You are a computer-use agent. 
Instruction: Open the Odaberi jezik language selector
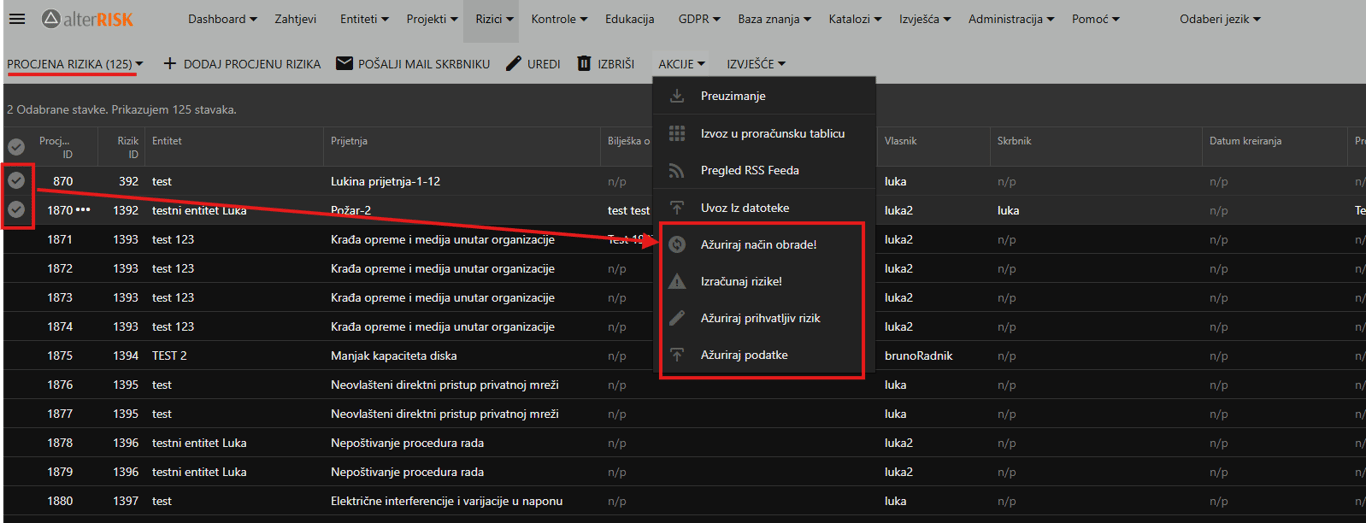pyautogui.click(x=1220, y=19)
